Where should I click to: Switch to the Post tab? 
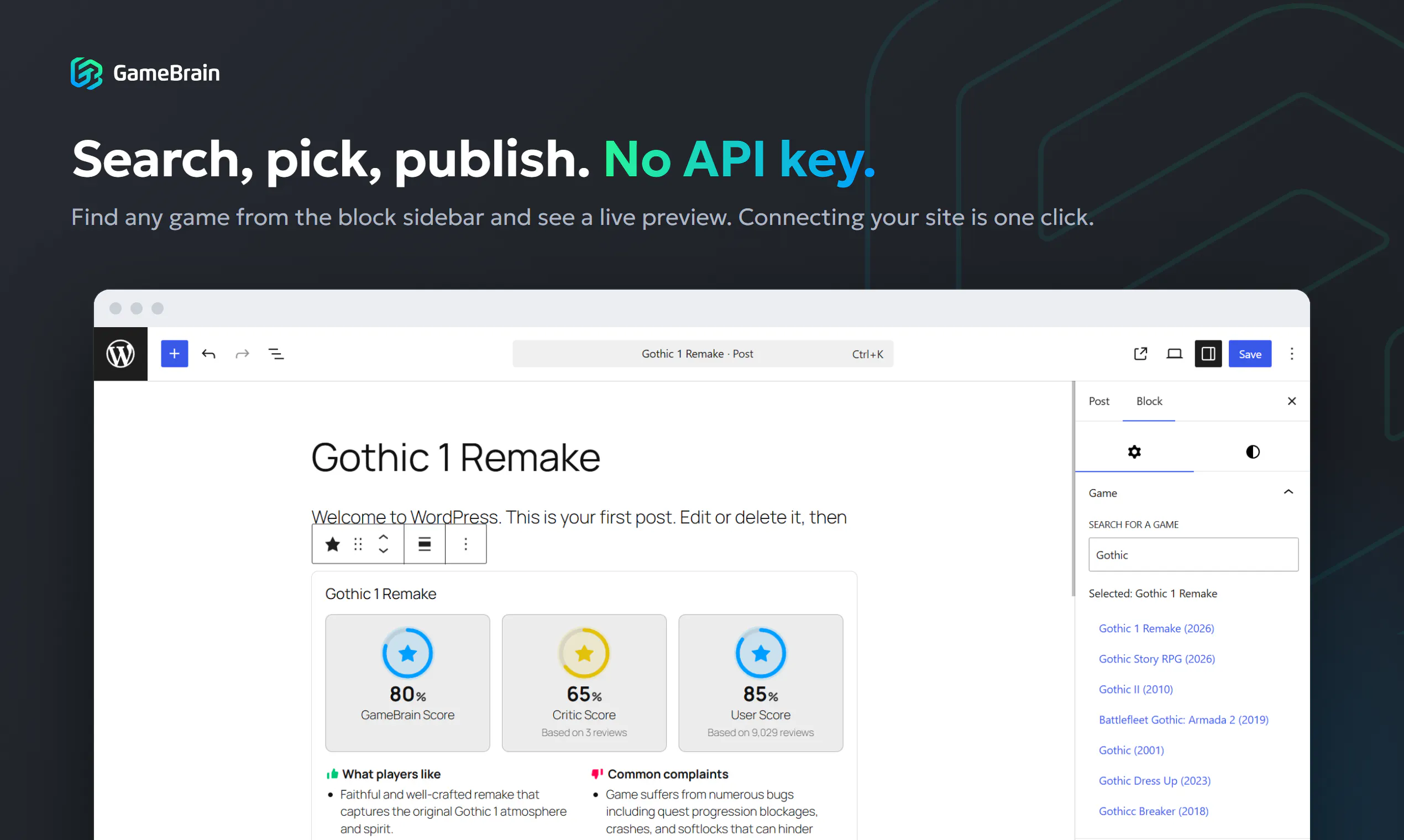point(1099,401)
